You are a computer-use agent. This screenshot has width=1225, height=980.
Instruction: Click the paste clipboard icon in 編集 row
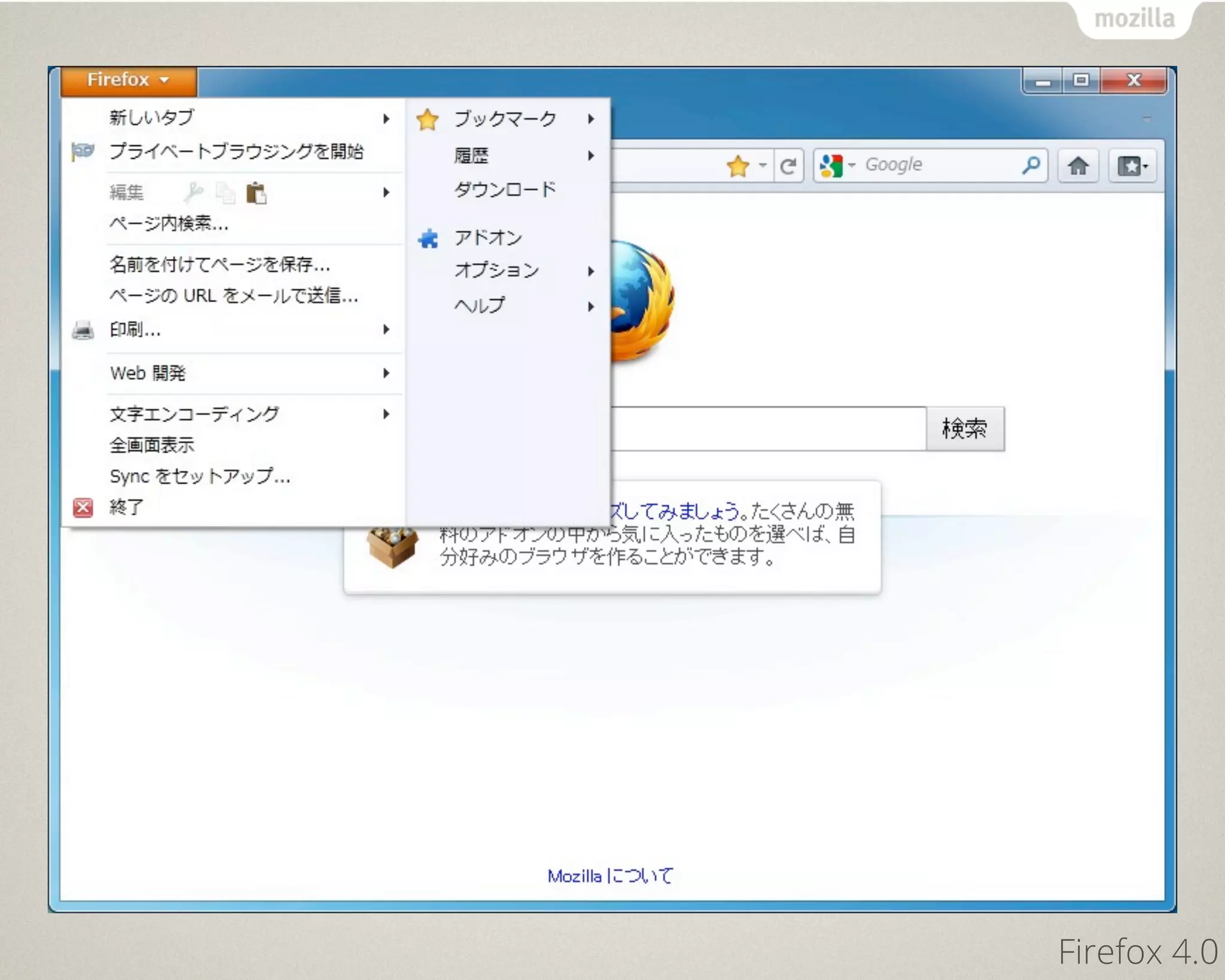pos(257,193)
